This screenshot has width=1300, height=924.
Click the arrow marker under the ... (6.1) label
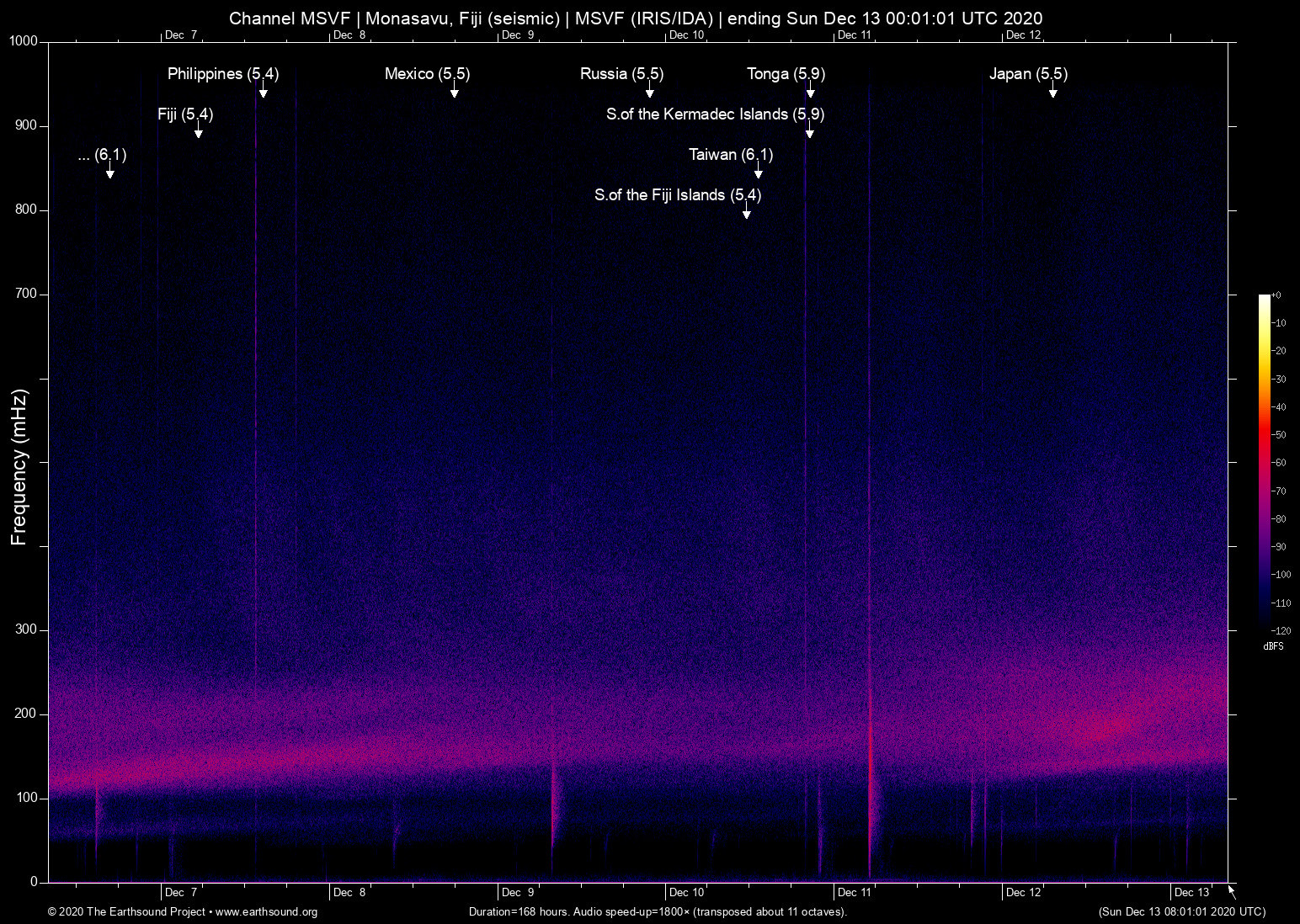[x=110, y=172]
